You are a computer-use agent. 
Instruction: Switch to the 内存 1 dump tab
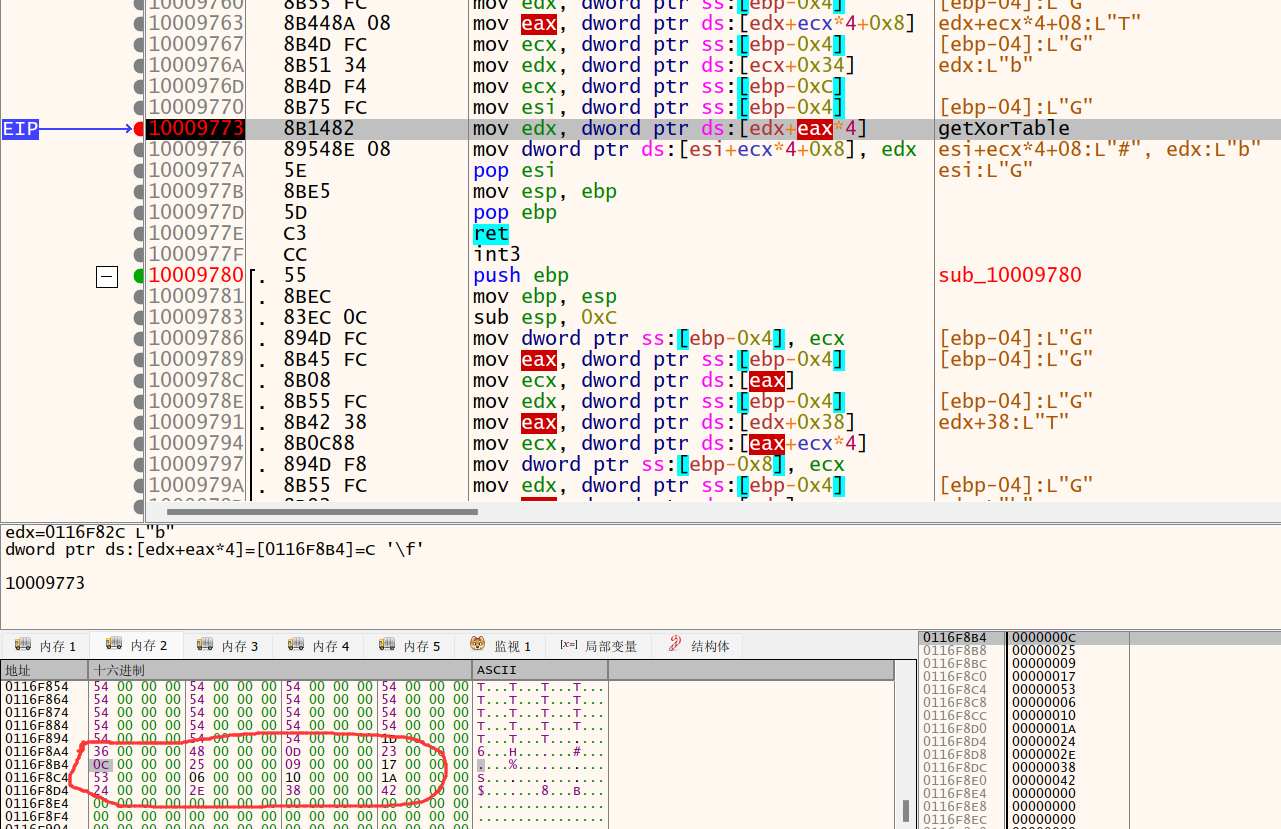pos(46,646)
